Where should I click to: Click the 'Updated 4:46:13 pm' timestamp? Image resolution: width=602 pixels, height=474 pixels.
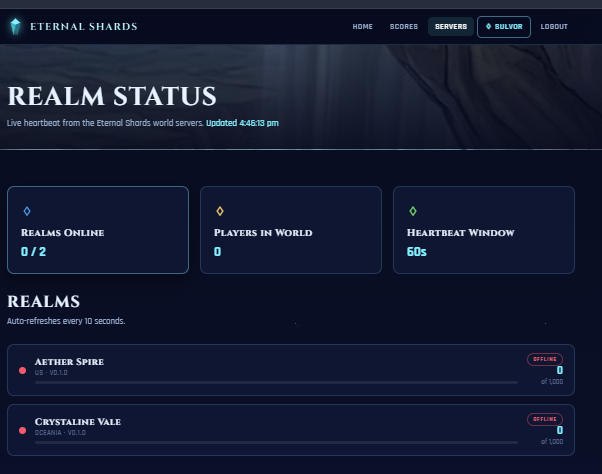(x=242, y=123)
